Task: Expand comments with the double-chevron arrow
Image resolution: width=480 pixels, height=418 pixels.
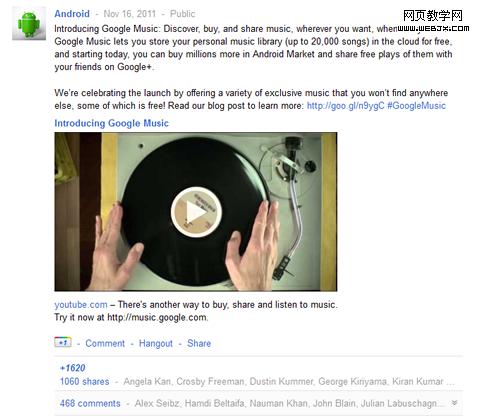Action: pyautogui.click(x=454, y=403)
